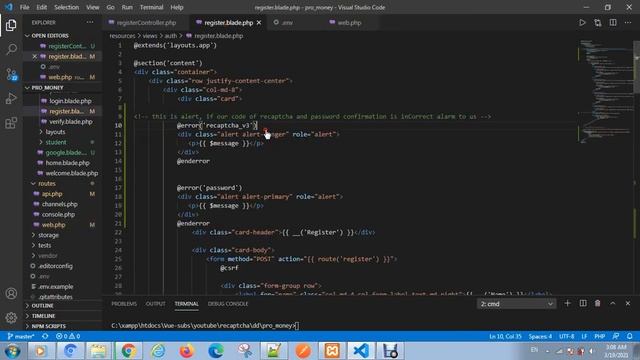Open the Explorer view icon

pos(11,25)
